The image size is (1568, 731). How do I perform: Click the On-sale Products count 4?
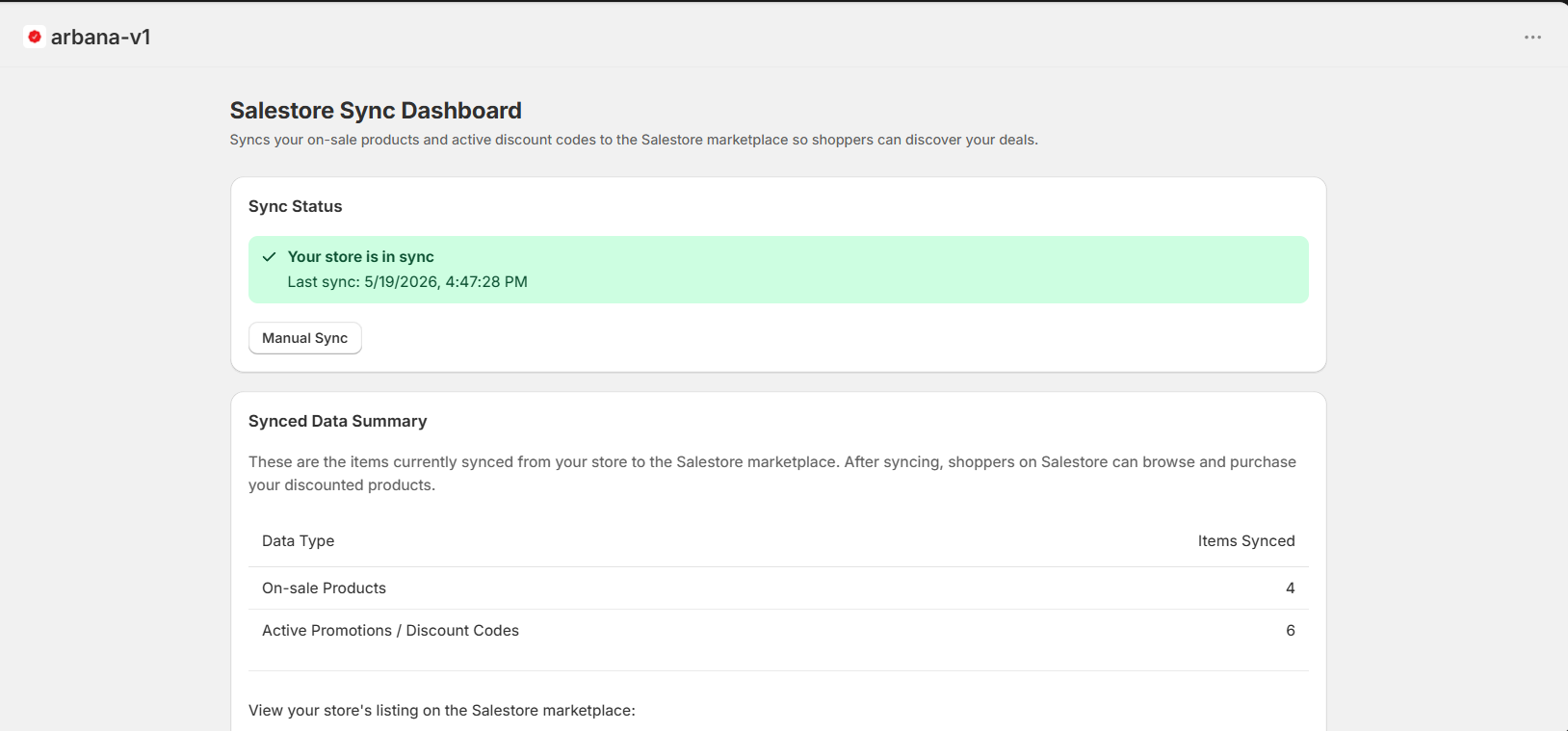[x=1291, y=588]
